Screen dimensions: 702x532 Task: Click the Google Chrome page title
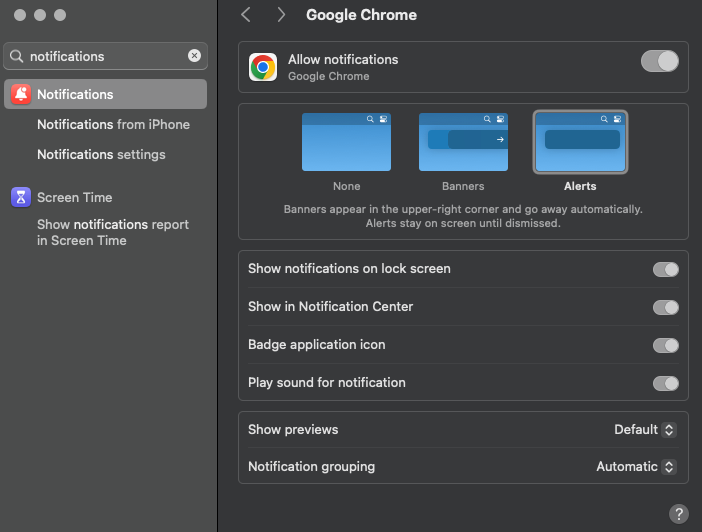point(361,15)
